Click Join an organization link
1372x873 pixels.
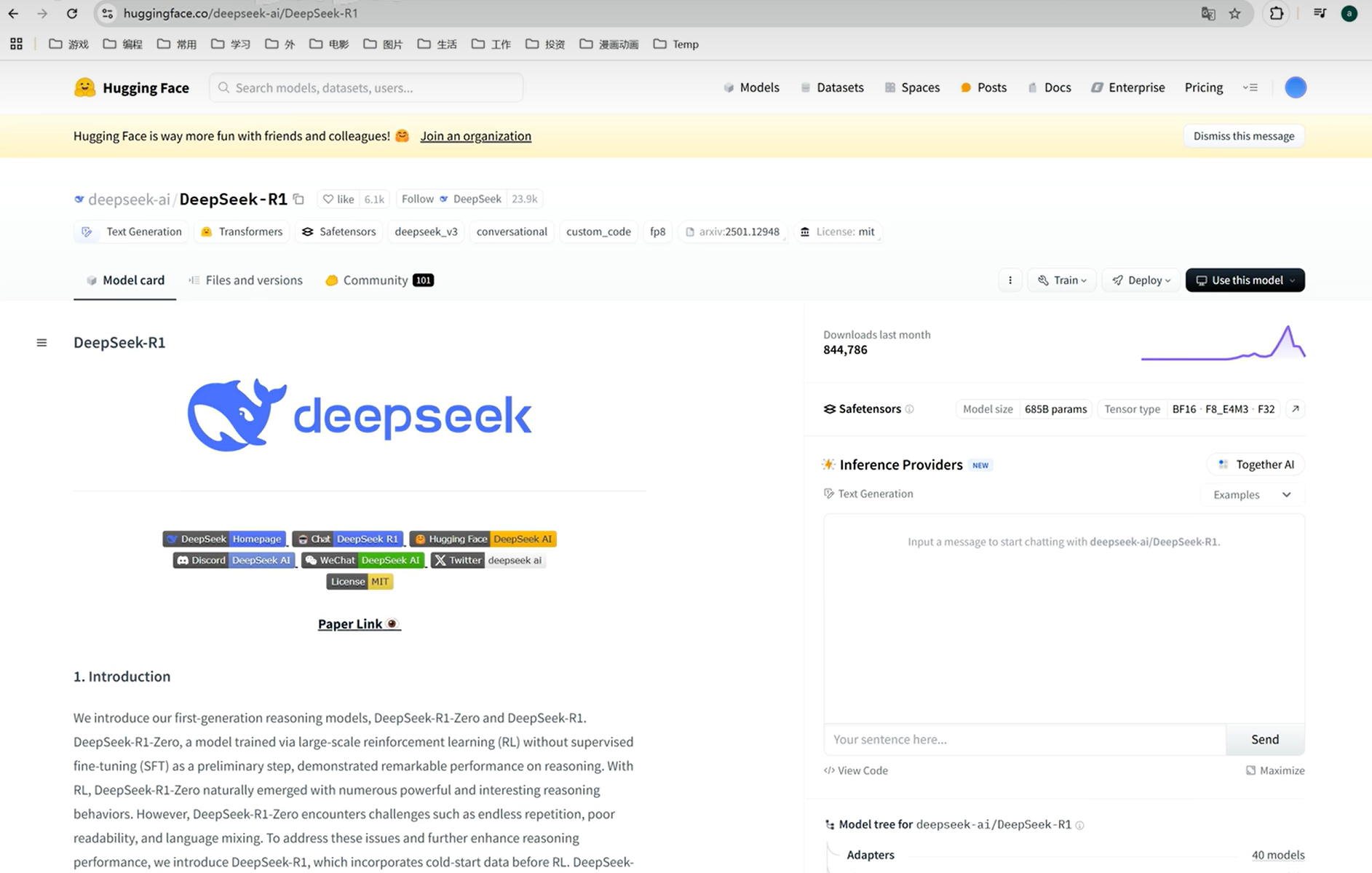coord(475,136)
